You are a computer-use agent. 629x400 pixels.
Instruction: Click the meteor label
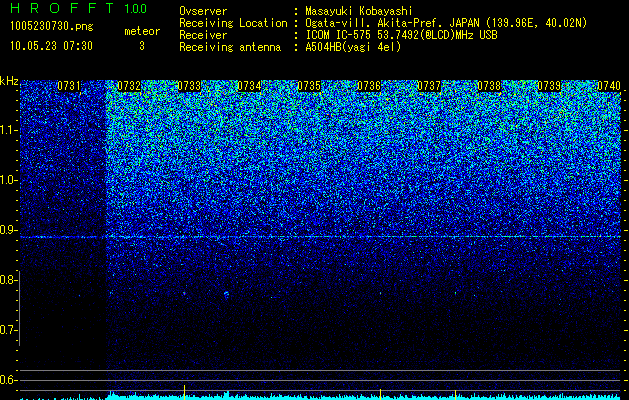pos(142,31)
